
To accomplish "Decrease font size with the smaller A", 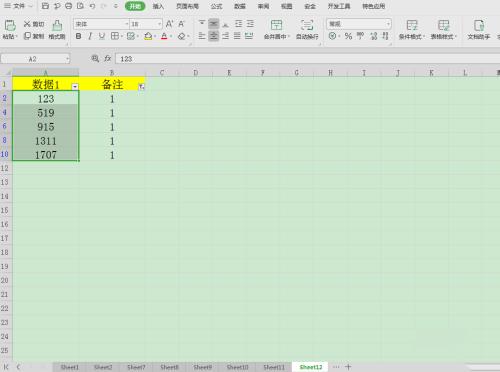I will click(x=181, y=24).
